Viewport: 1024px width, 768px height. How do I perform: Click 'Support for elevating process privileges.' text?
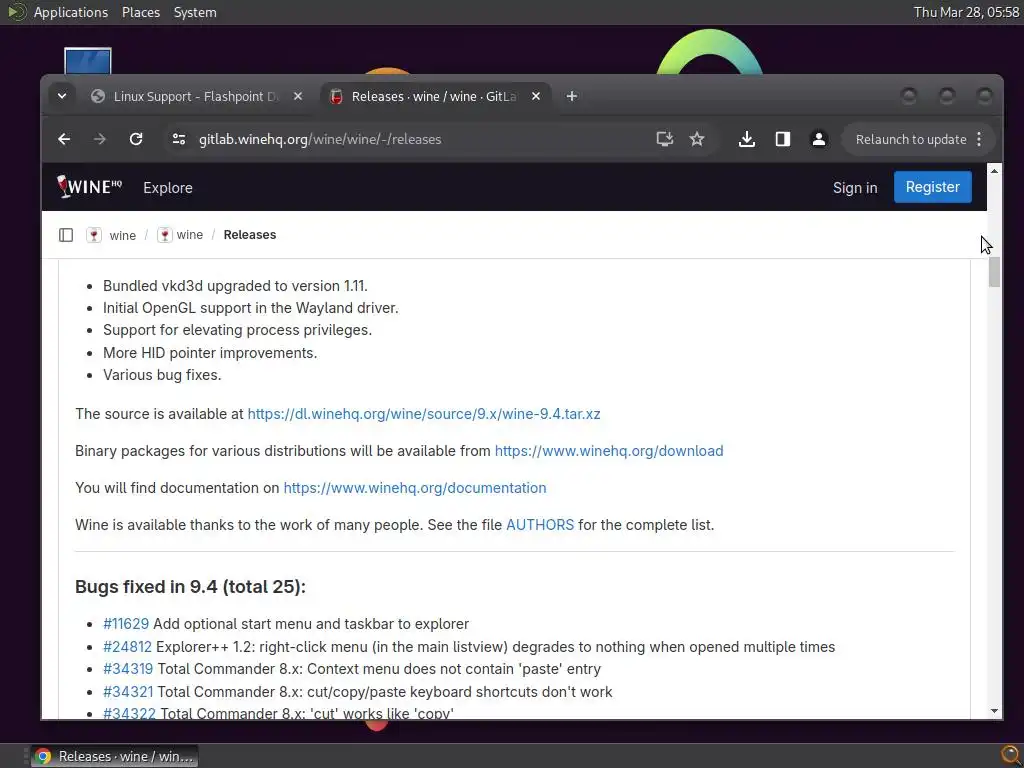click(237, 330)
